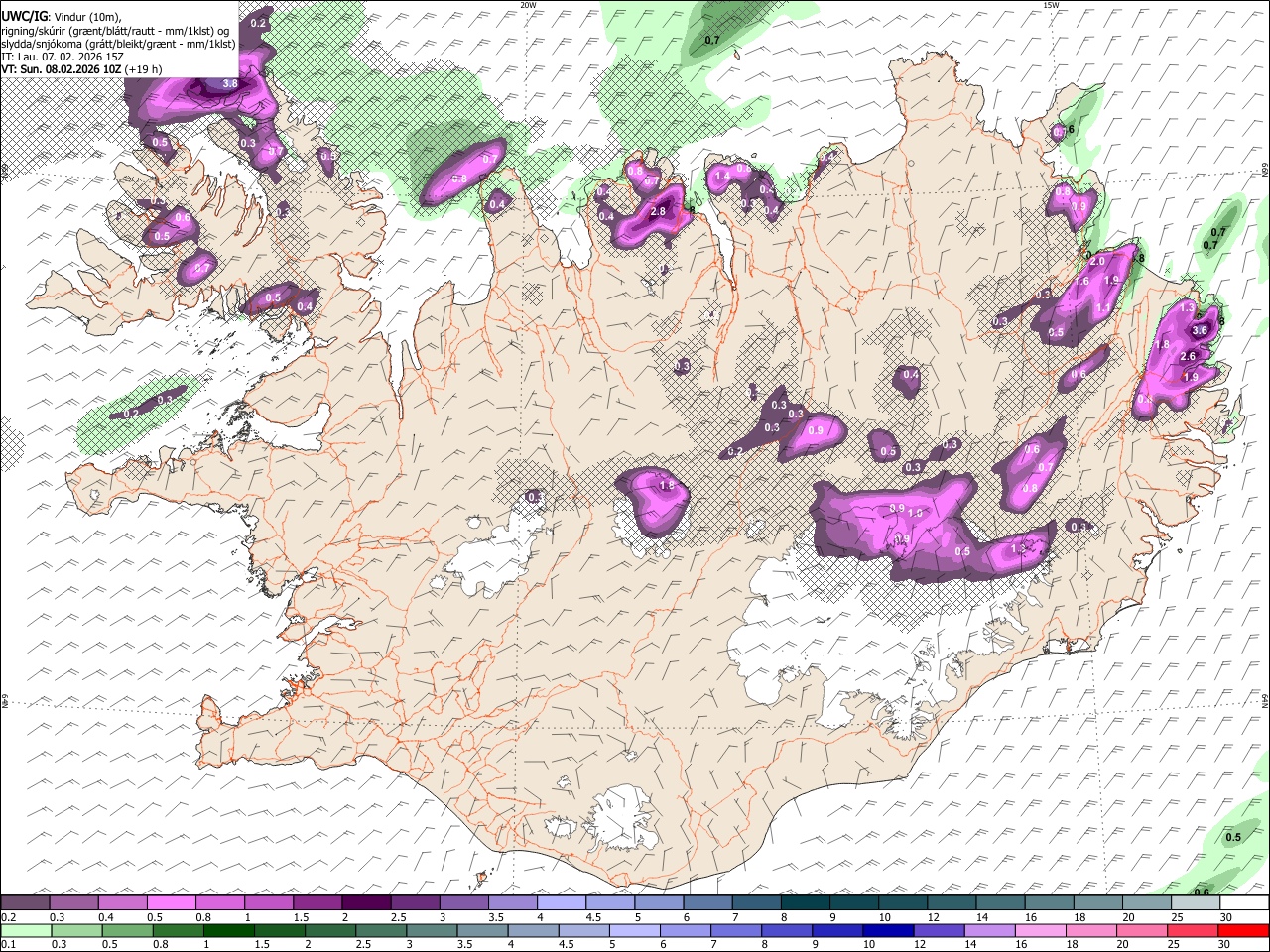
Task: Click the '20W' longitude label at the top
Action: [528, 5]
